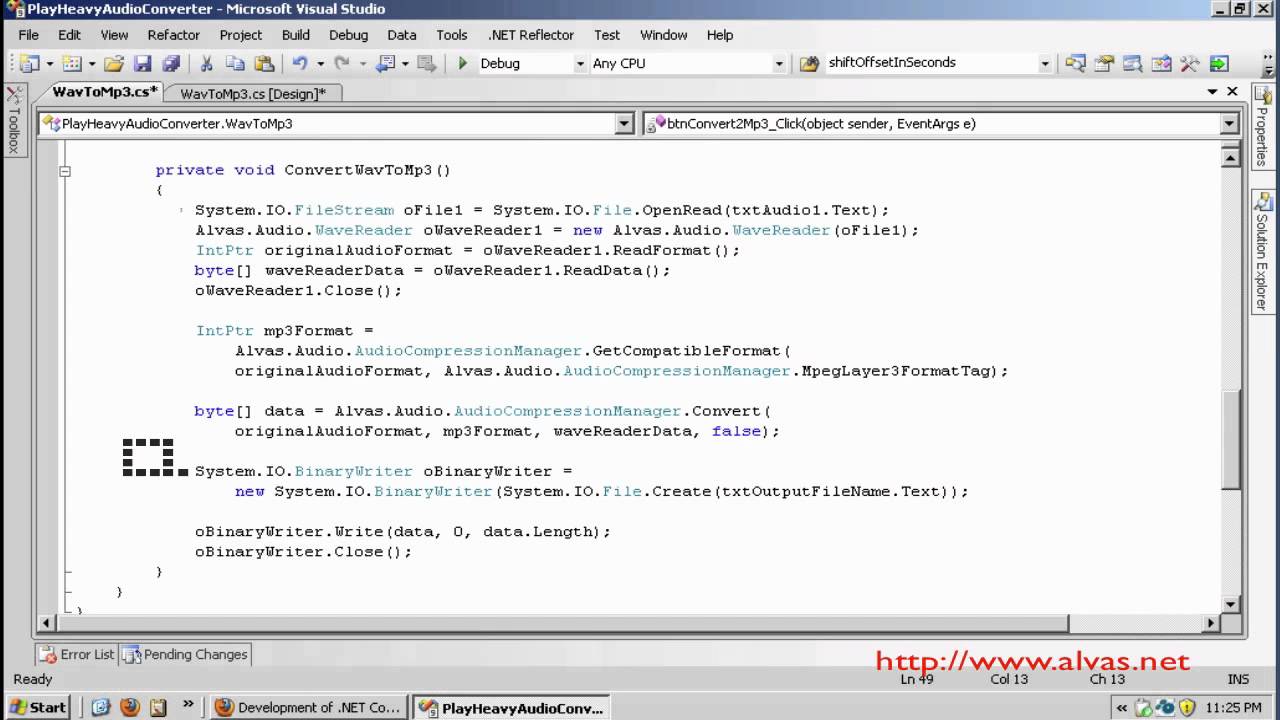
Task: Click the Navigate Backward toolbar icon
Action: (386, 63)
